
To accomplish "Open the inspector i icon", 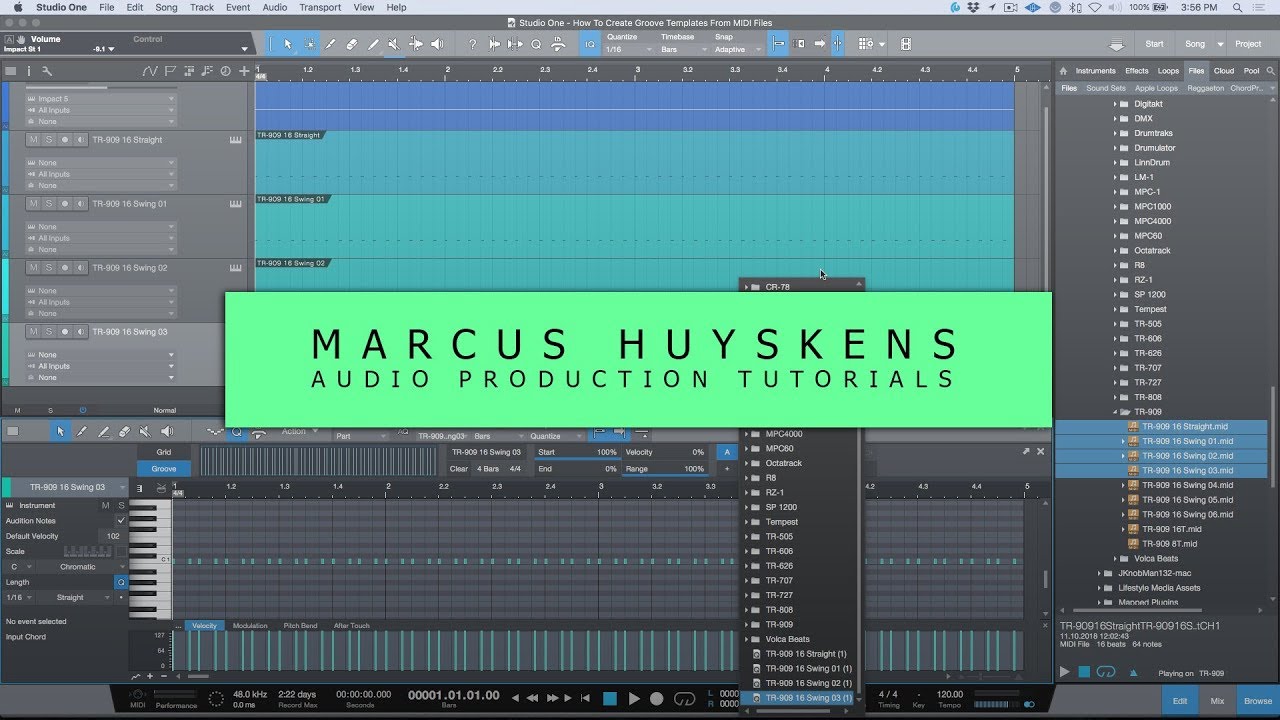I will coord(28,71).
